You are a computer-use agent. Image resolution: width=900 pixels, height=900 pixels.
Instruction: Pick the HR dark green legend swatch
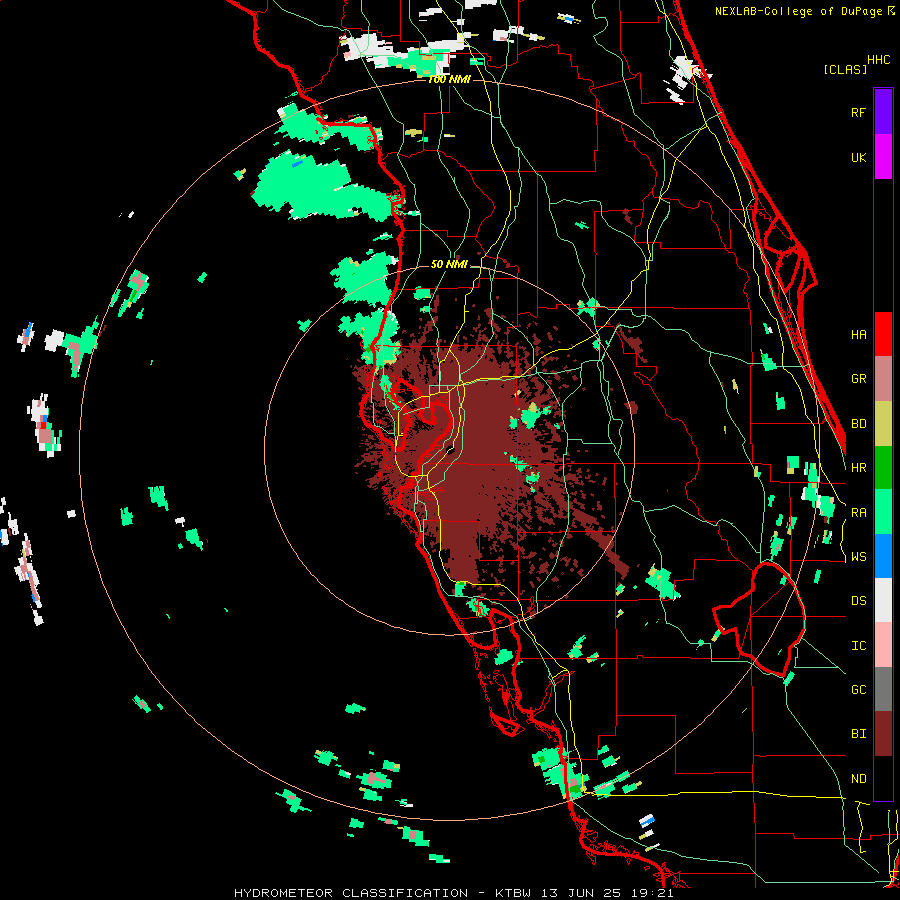tap(883, 468)
